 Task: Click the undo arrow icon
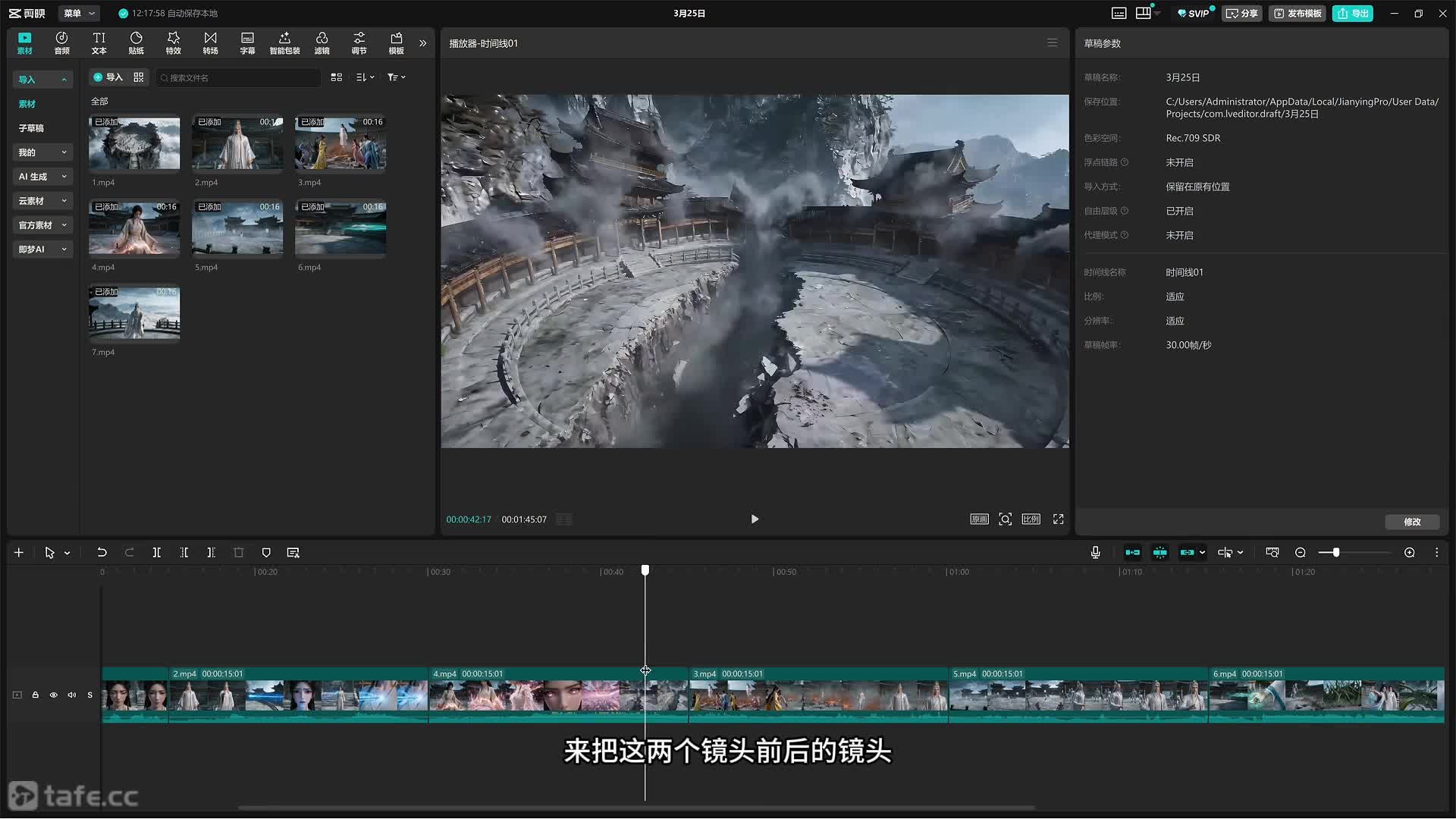pos(102,553)
